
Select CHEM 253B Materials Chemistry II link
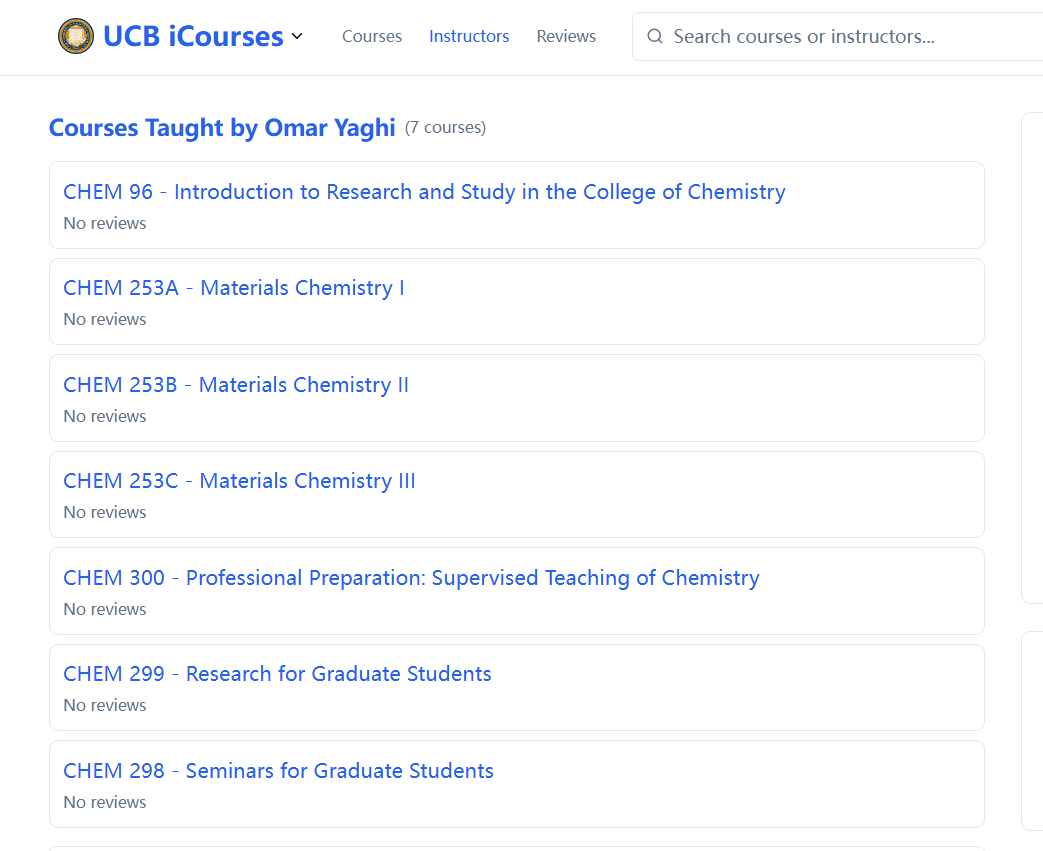[236, 385]
